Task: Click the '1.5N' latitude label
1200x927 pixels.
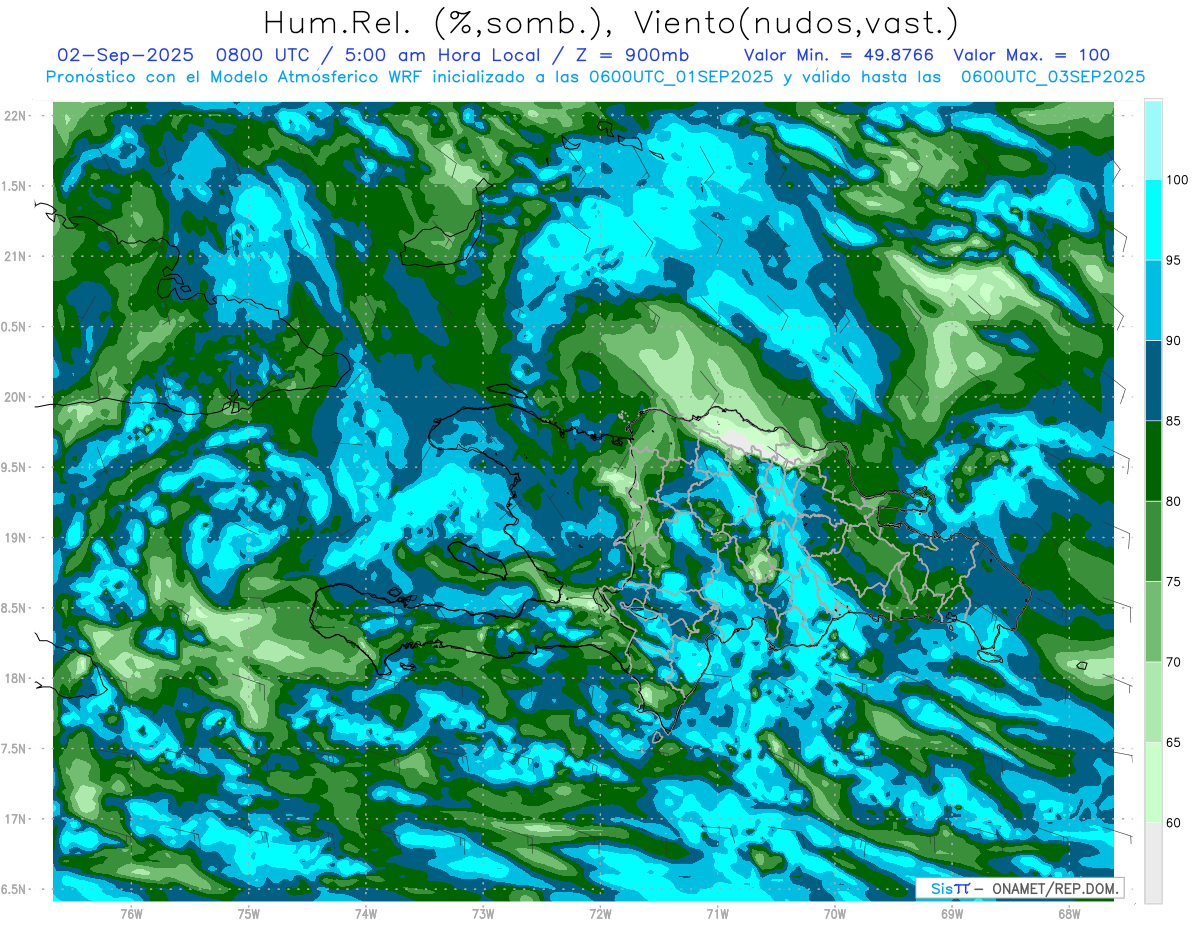Action: pos(14,186)
